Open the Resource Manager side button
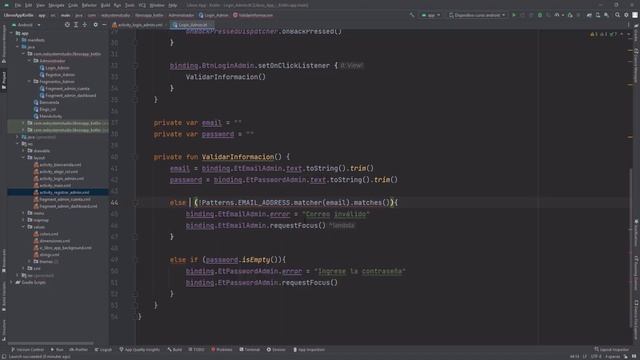The height and width of the screenshot is (360, 640). [x=4, y=43]
